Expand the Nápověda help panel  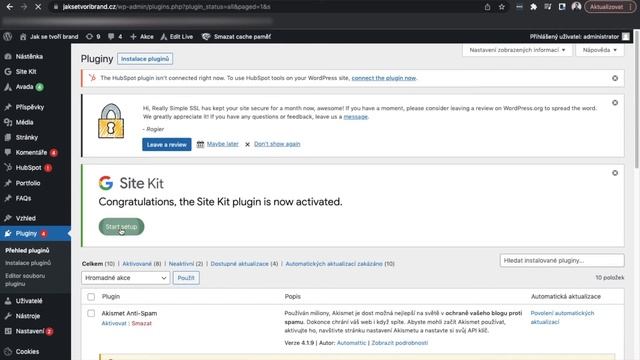click(x=600, y=50)
